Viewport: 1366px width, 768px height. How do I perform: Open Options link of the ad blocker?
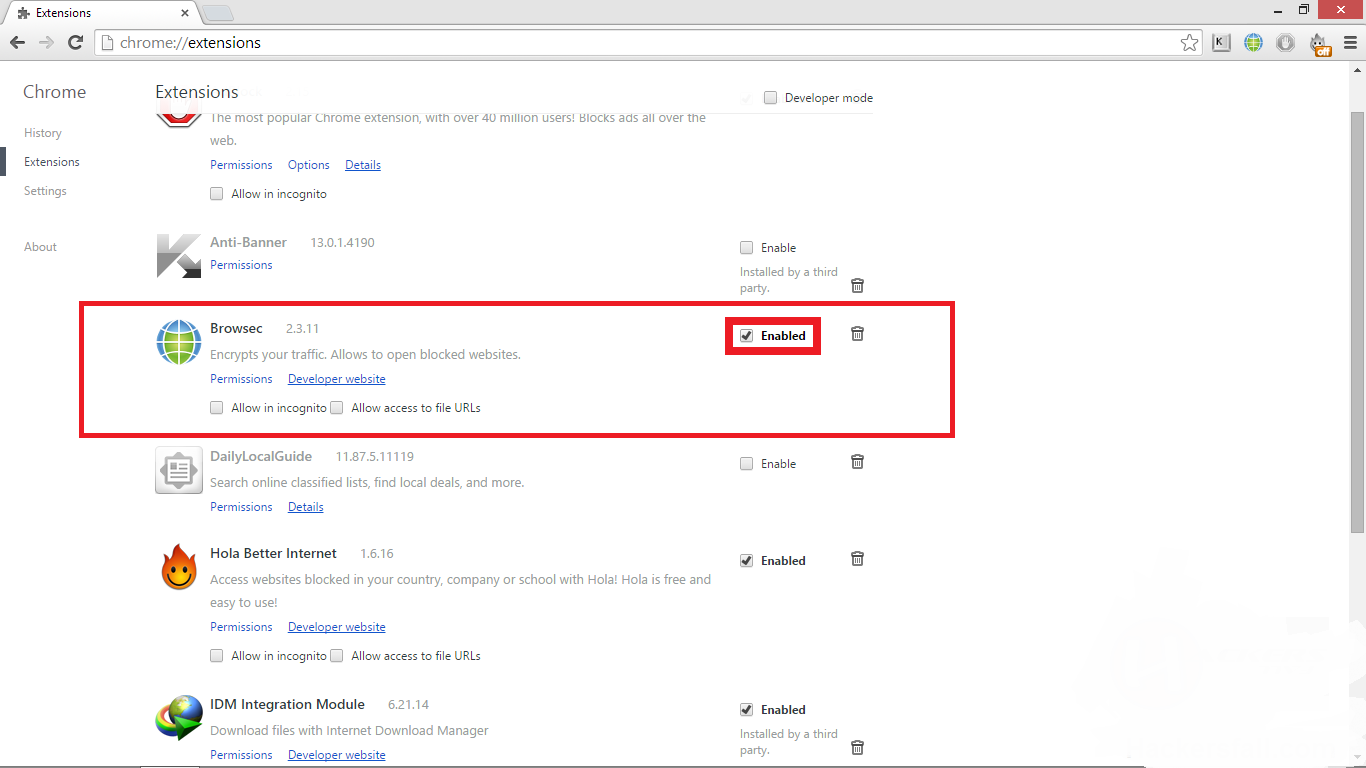pyautogui.click(x=309, y=165)
